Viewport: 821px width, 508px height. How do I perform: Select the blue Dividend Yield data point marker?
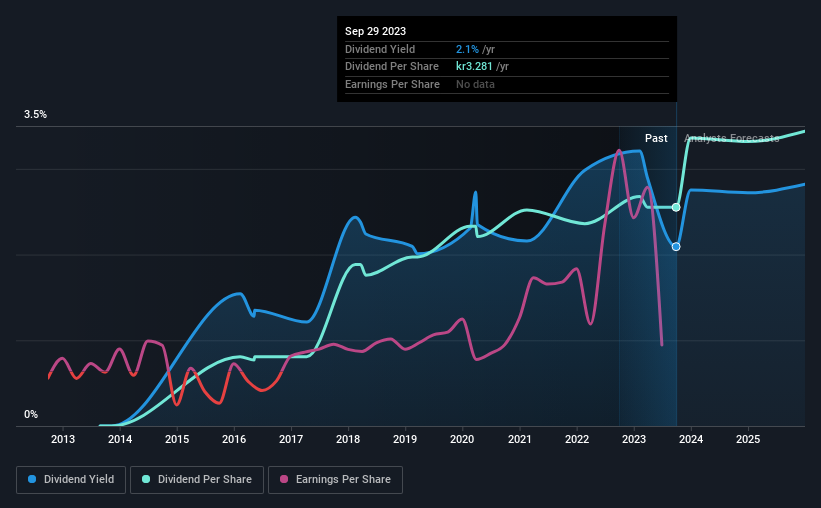click(x=676, y=247)
